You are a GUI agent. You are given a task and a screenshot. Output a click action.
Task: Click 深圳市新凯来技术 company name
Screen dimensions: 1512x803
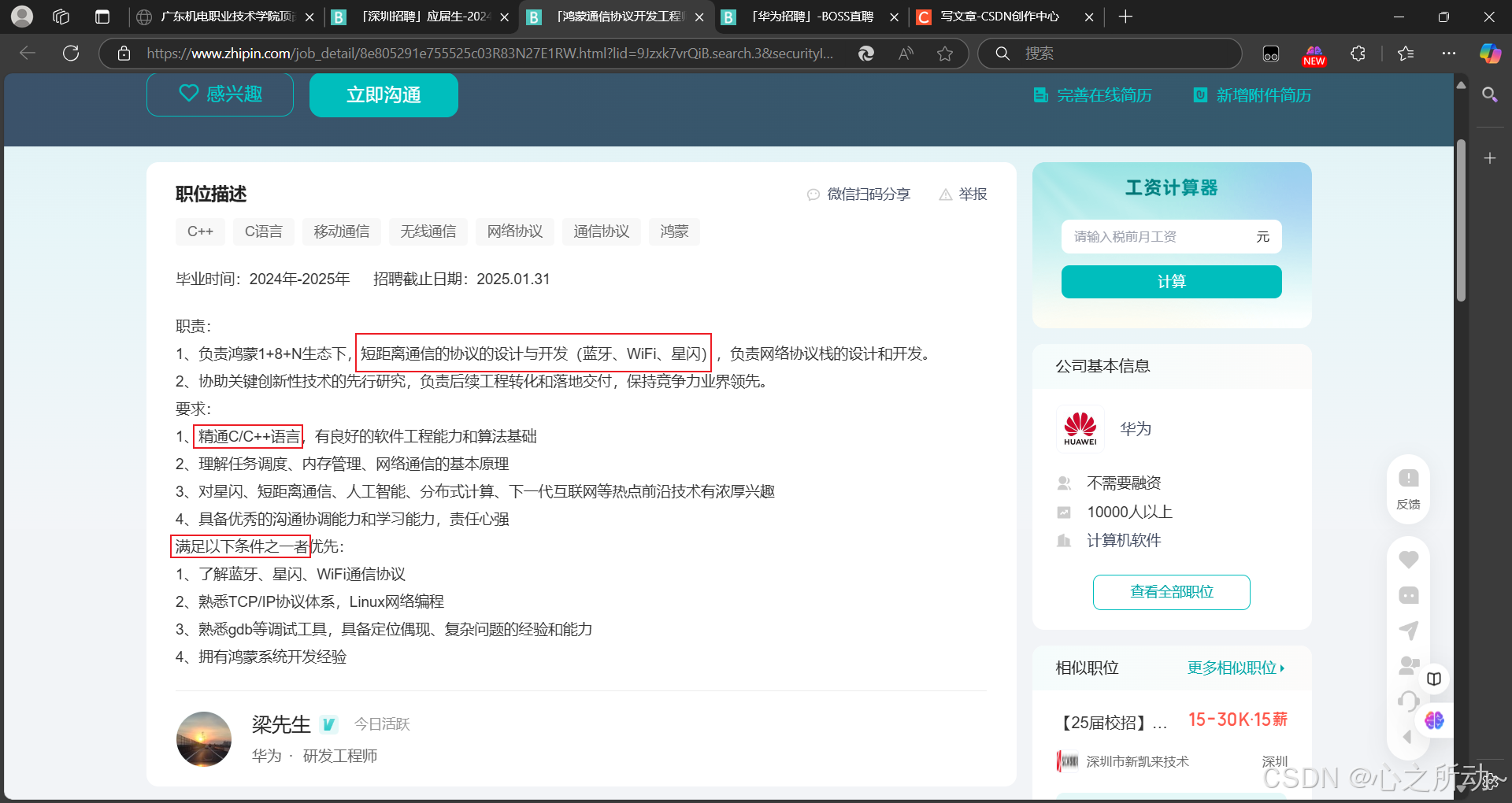pos(1137,761)
